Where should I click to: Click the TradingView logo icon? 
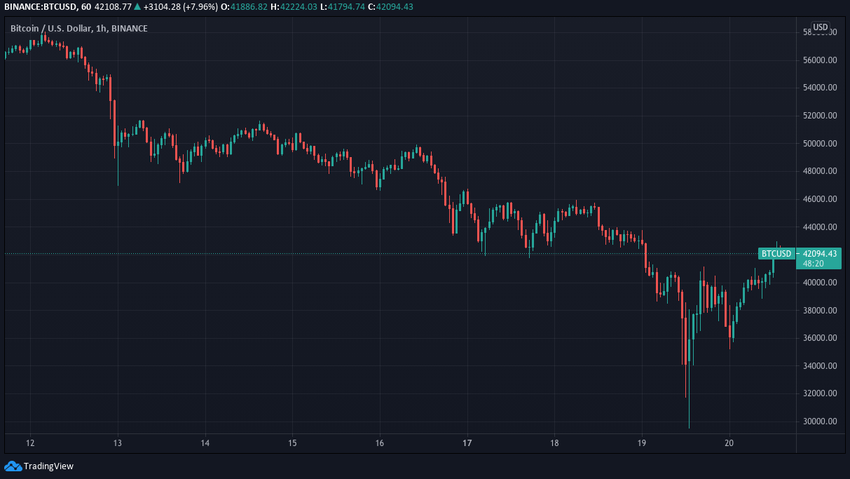click(x=12, y=466)
